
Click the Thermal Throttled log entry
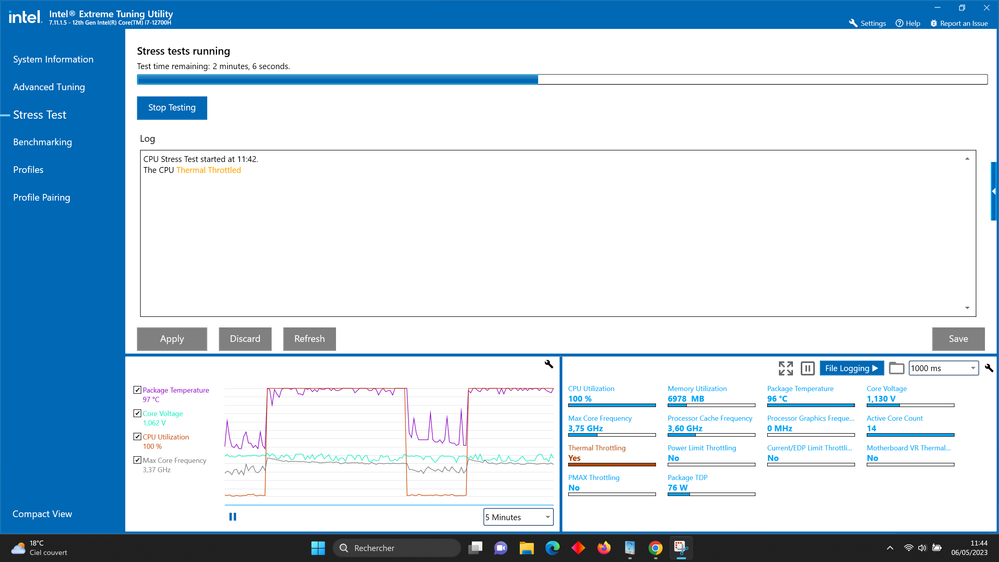coord(208,170)
